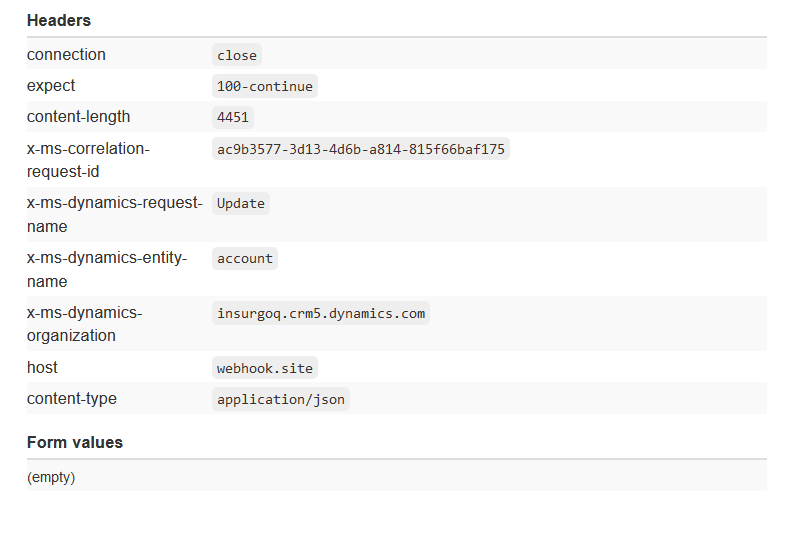Click the x-ms-dynamics-organization header name

[x=84, y=324]
